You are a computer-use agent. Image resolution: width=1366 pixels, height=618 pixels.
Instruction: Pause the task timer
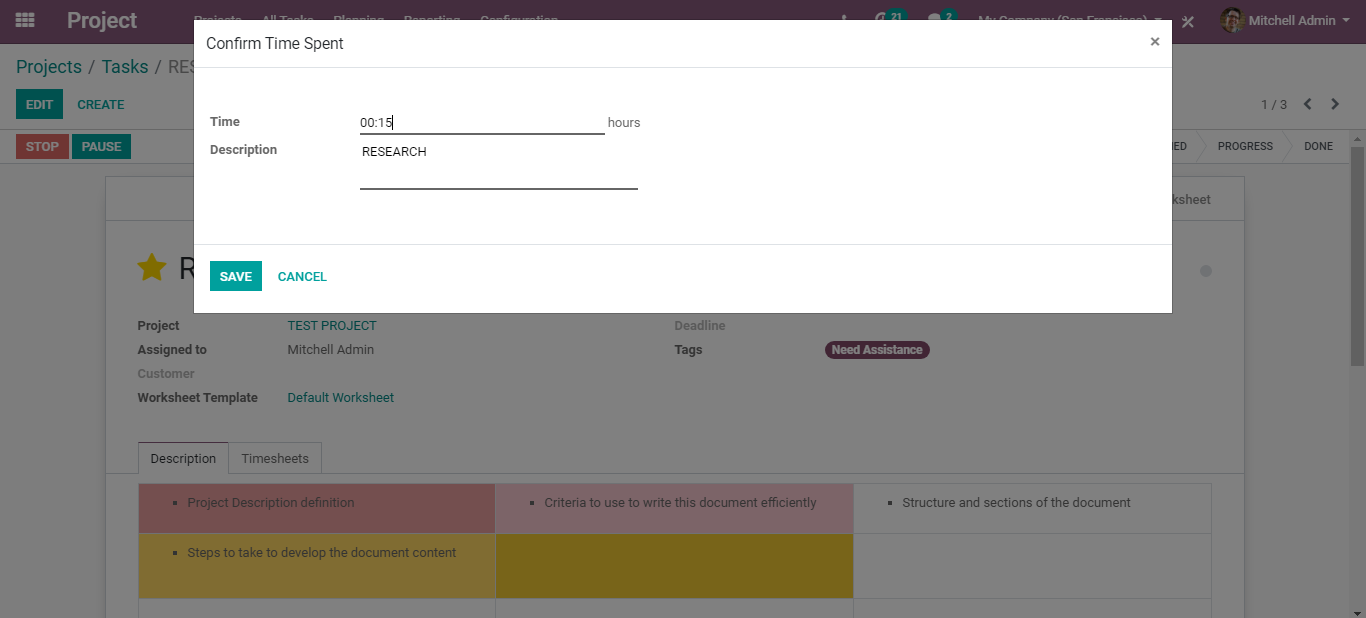(x=101, y=146)
